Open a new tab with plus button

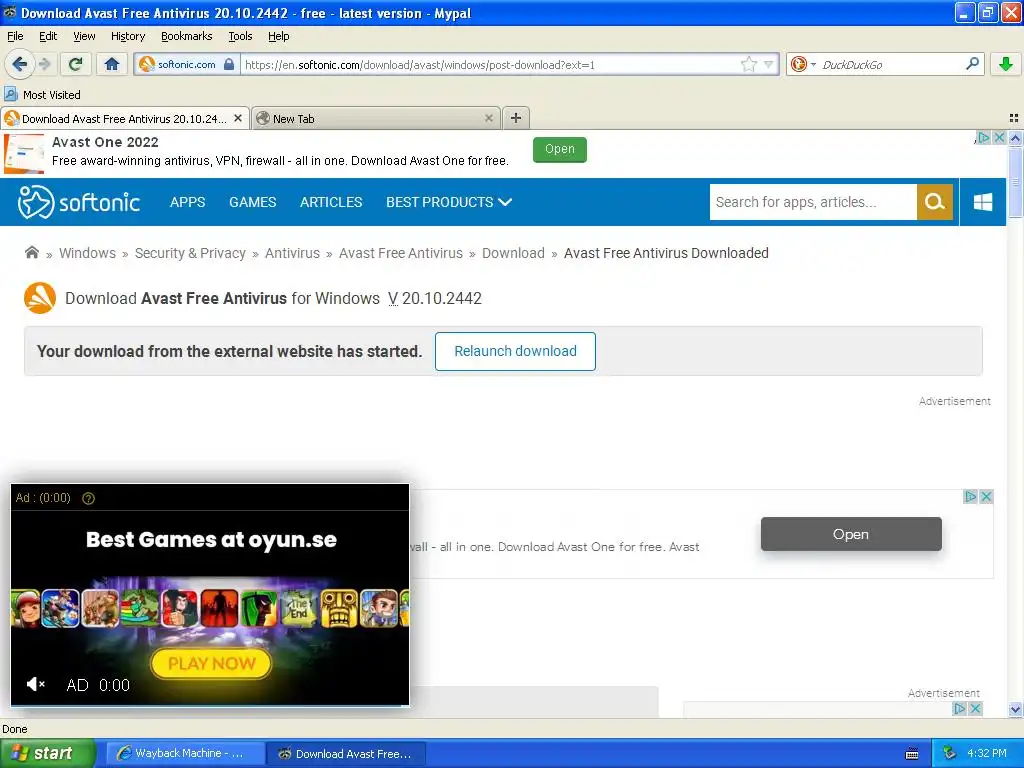[x=516, y=118]
